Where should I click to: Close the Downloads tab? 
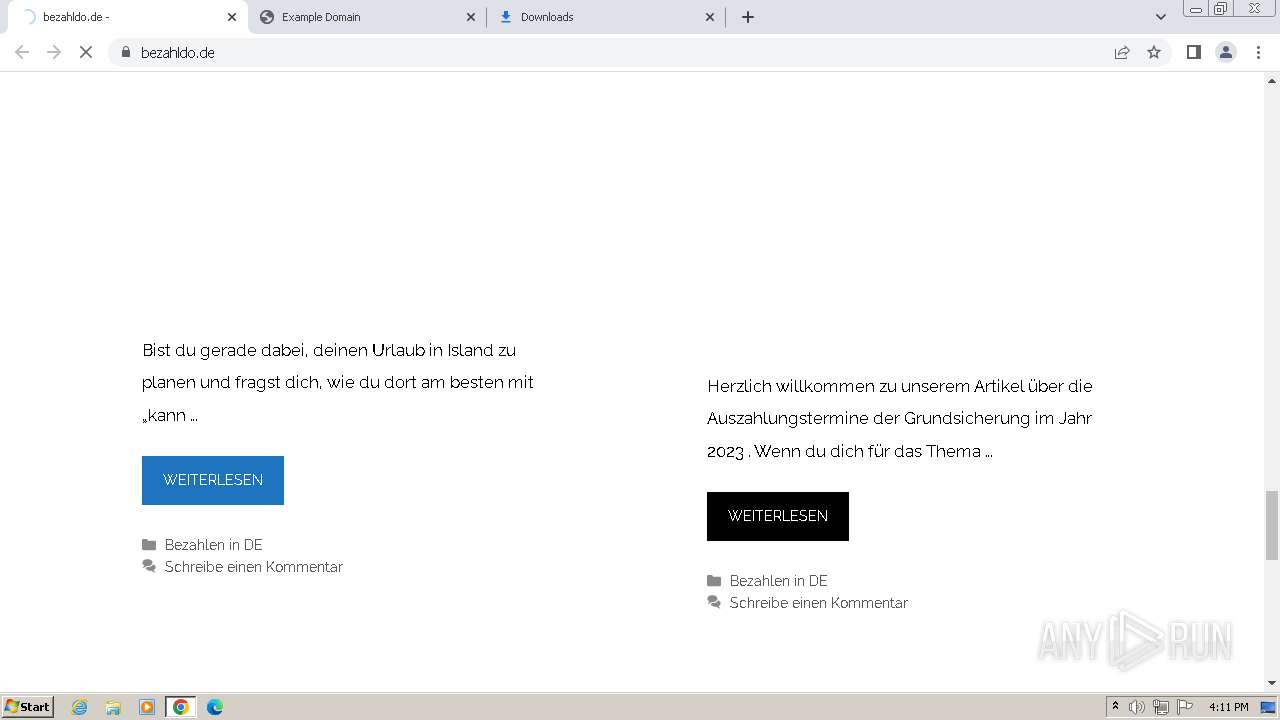pos(710,17)
